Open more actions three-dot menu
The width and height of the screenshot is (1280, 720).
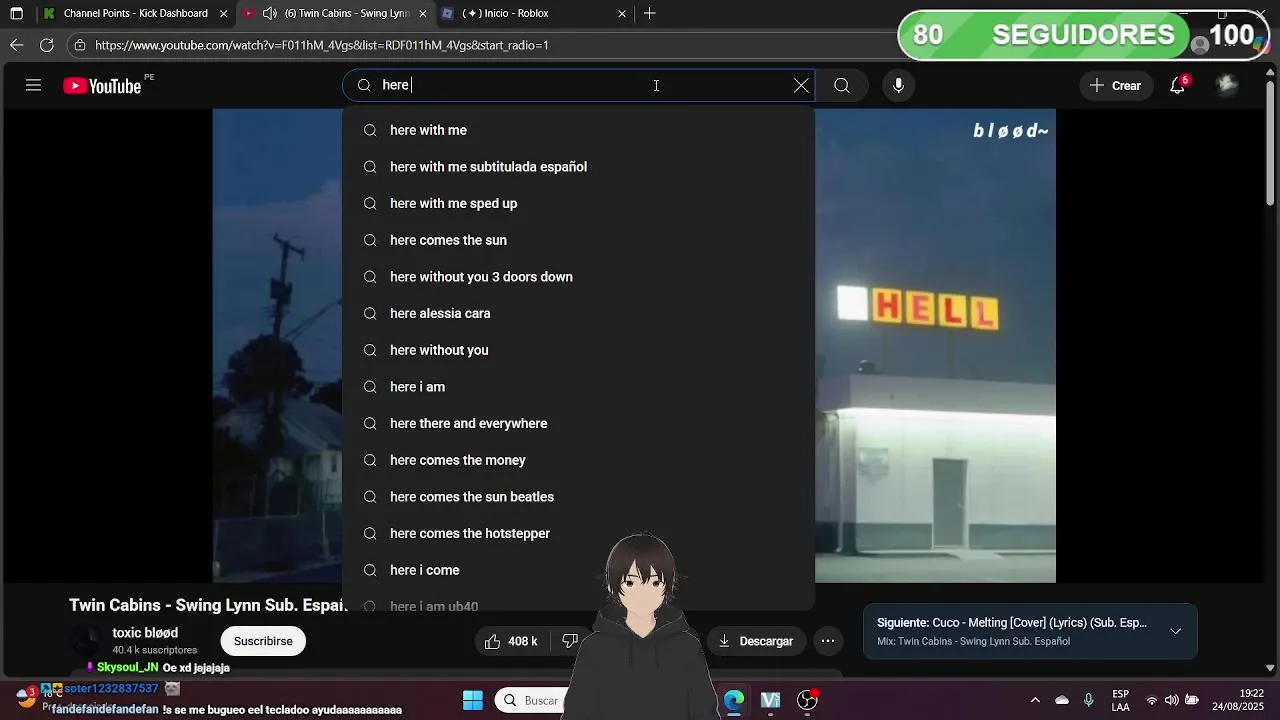point(828,641)
